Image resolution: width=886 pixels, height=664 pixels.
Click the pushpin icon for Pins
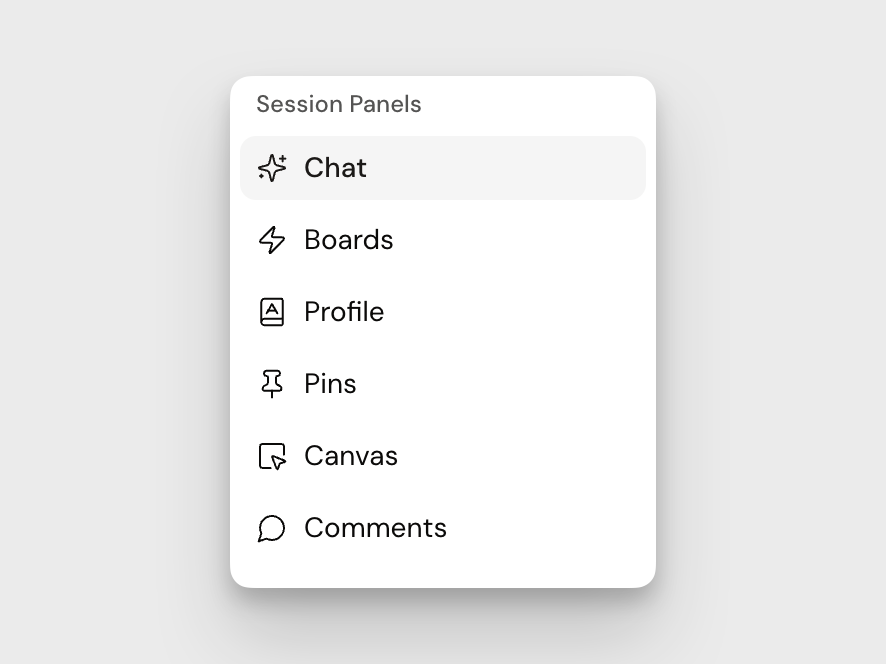272,384
